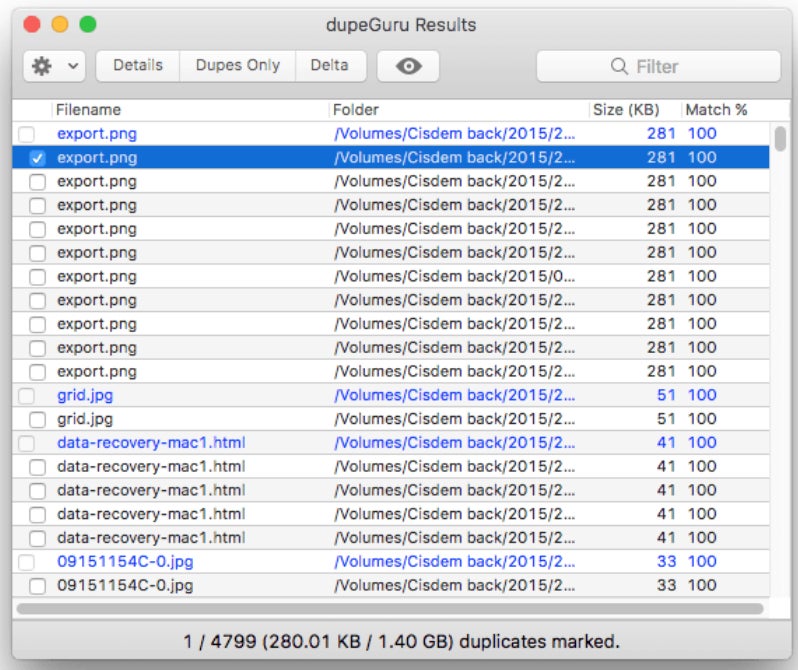
Task: Select the black 09151154C-0.jpg filename
Action: click(x=125, y=585)
